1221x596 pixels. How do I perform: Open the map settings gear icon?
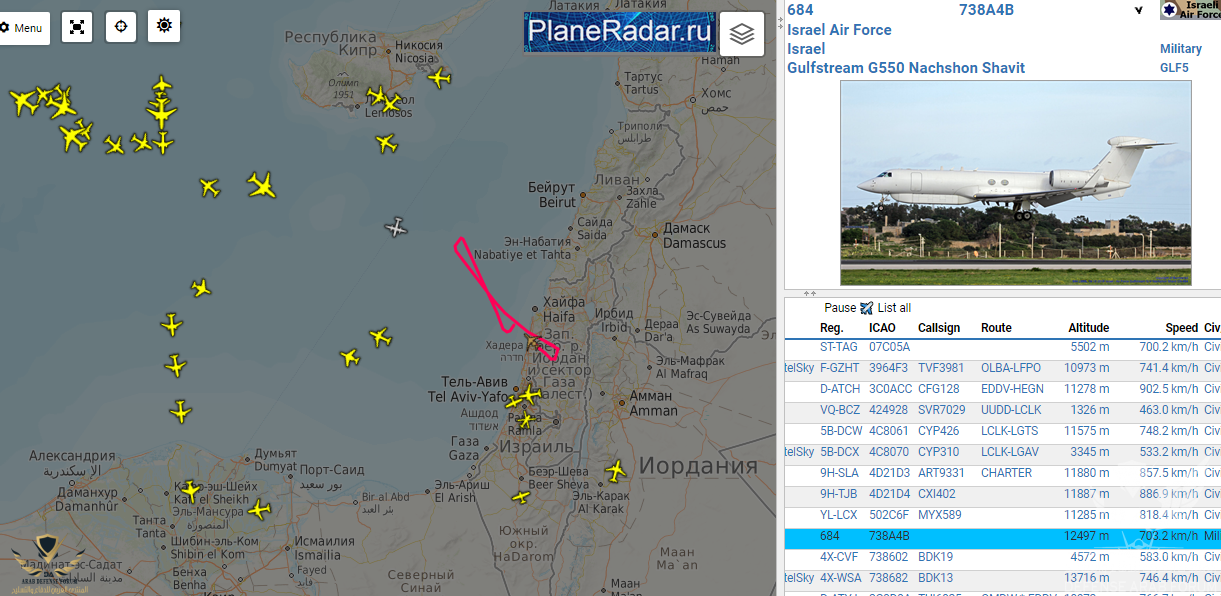coord(164,26)
